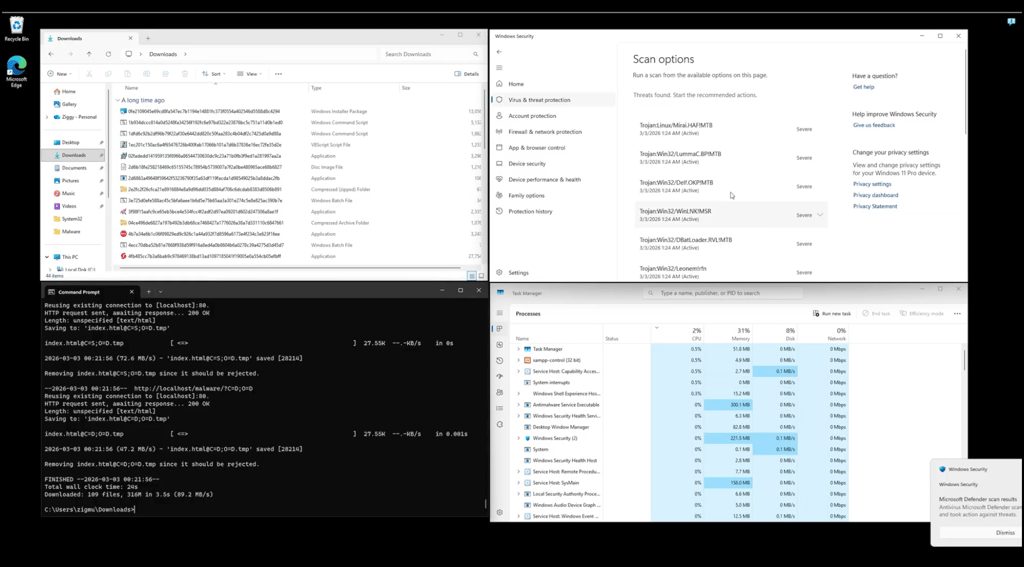Open the Privacy settings link

click(x=872, y=184)
